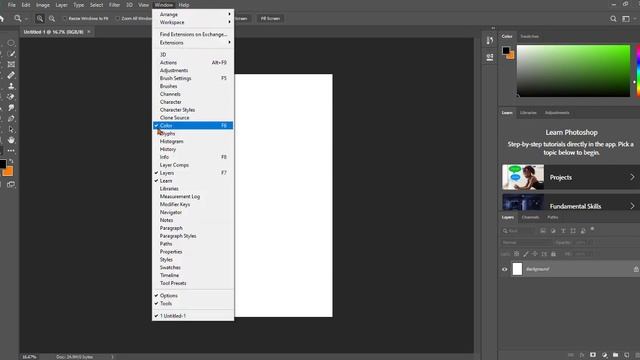Open the Fundamental Skills chevron
The height and width of the screenshot is (360, 640).
pyautogui.click(x=632, y=206)
